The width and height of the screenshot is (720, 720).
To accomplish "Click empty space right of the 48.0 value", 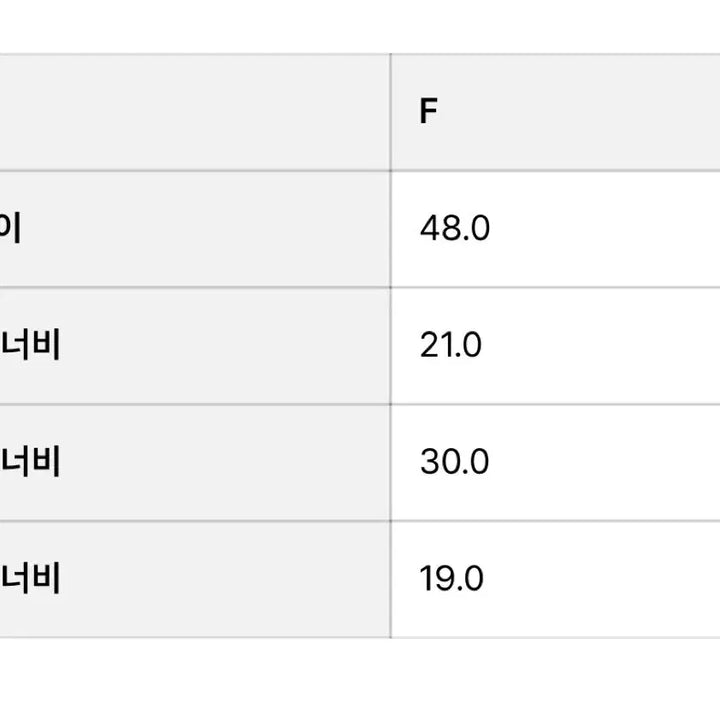I will click(x=610, y=229).
